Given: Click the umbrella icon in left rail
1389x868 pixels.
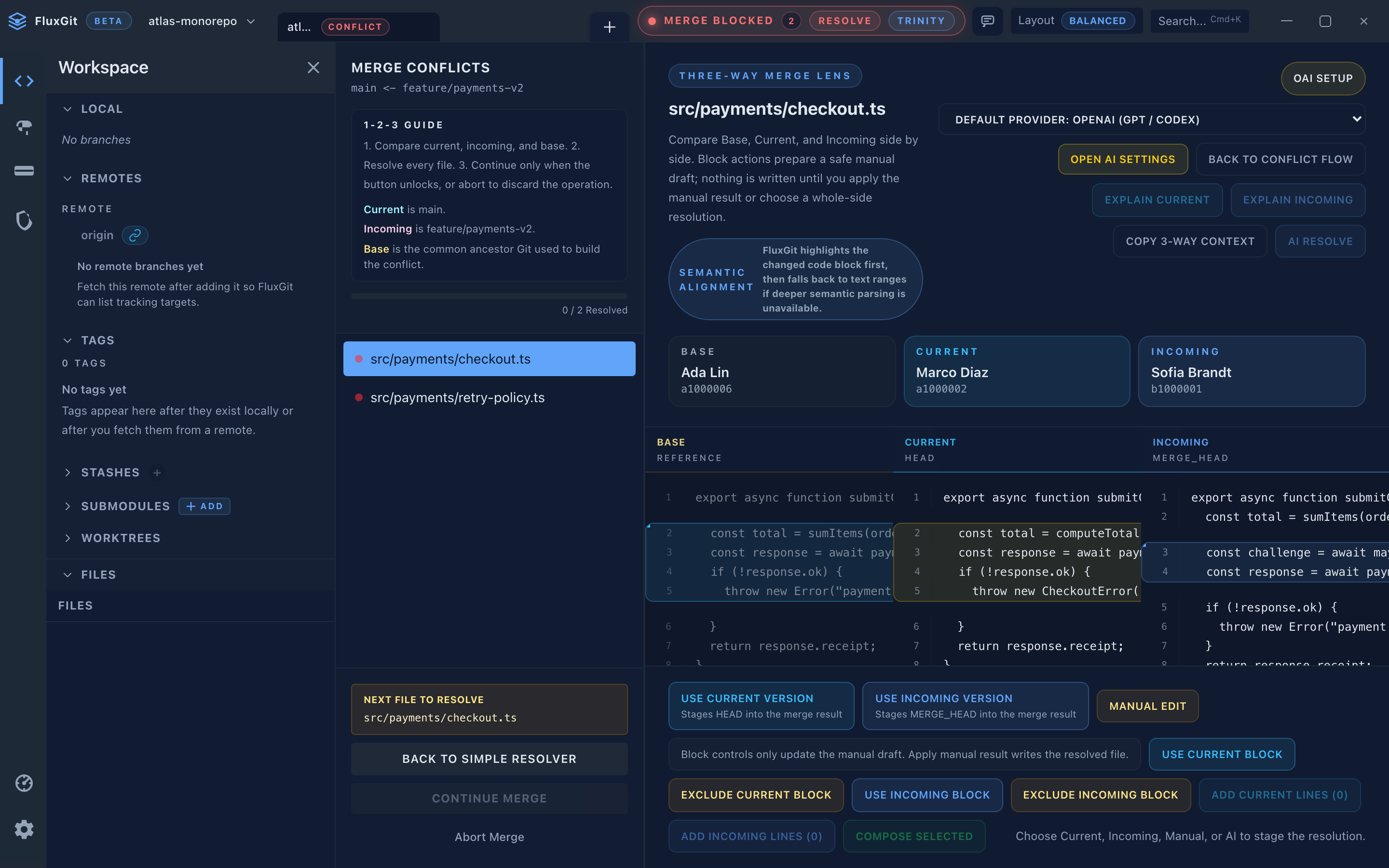Looking at the screenshot, I should [x=24, y=127].
